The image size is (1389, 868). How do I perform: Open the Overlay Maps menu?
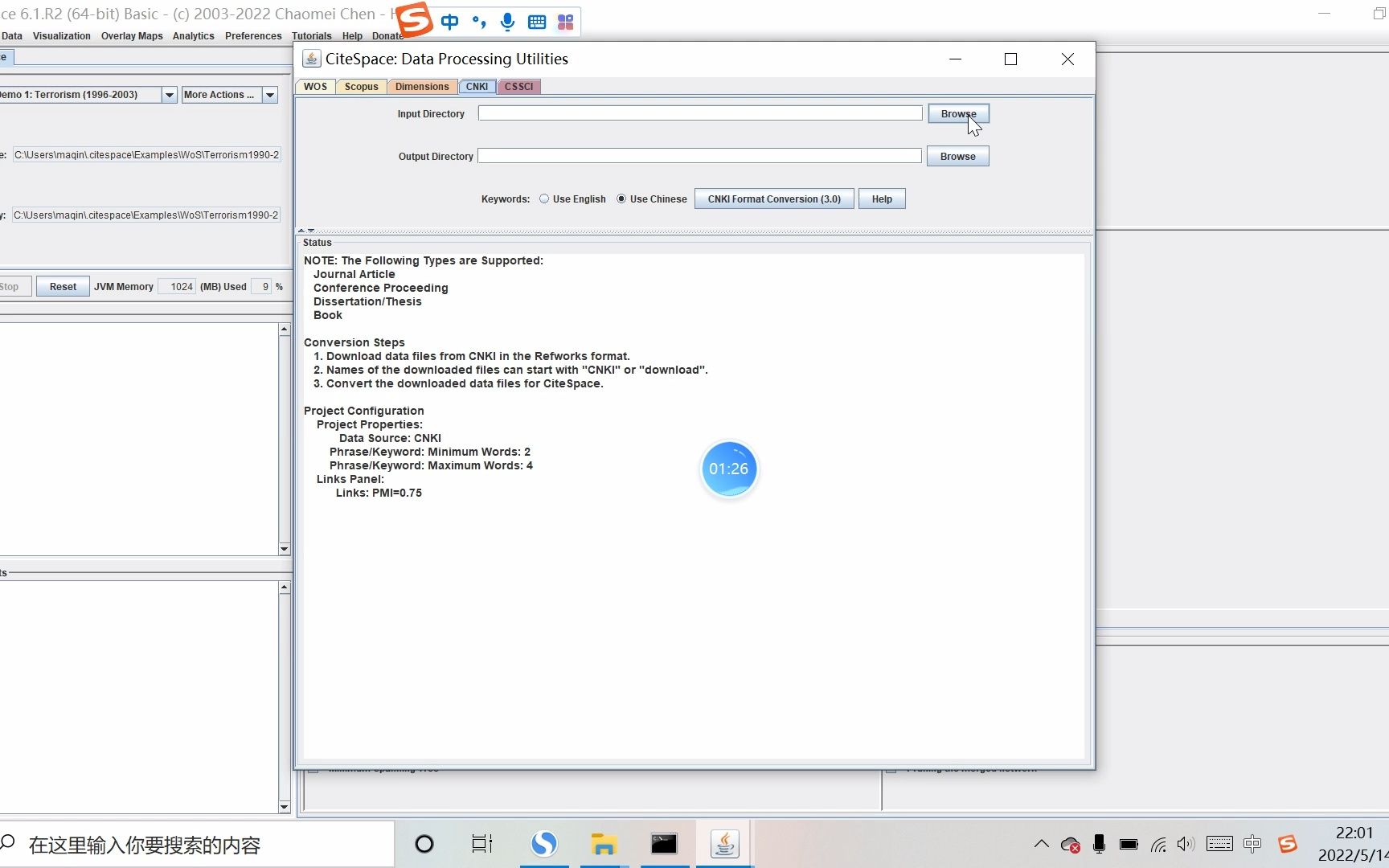tap(132, 36)
